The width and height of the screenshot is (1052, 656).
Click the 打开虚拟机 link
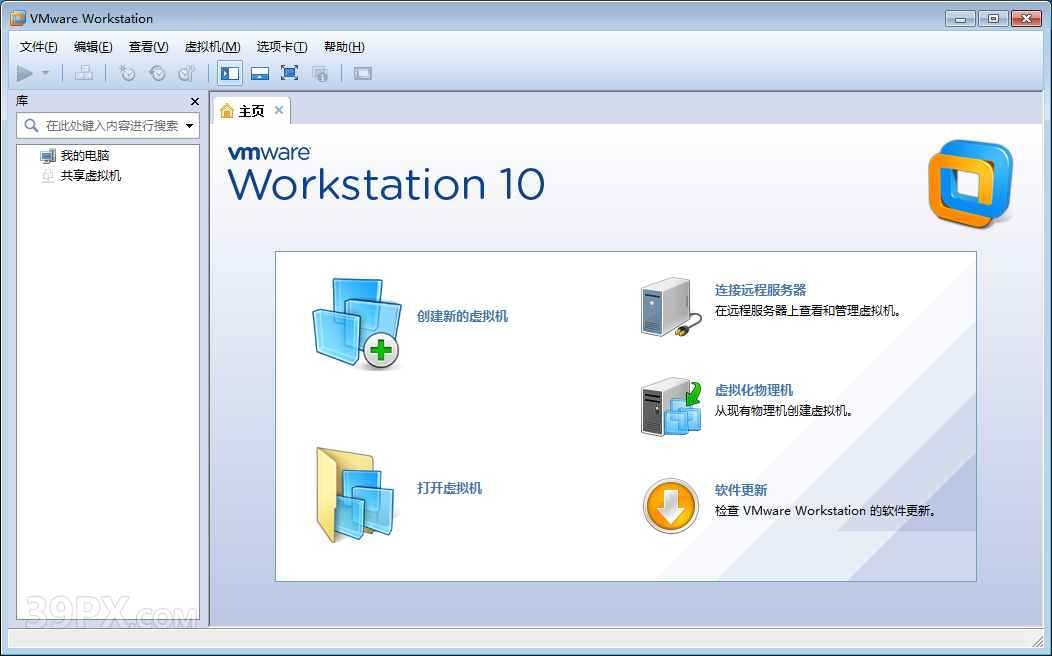450,488
